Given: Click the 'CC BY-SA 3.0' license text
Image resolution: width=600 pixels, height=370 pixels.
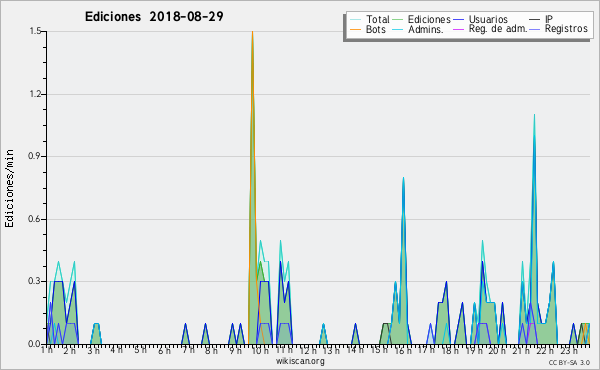Looking at the screenshot, I should tap(569, 362).
